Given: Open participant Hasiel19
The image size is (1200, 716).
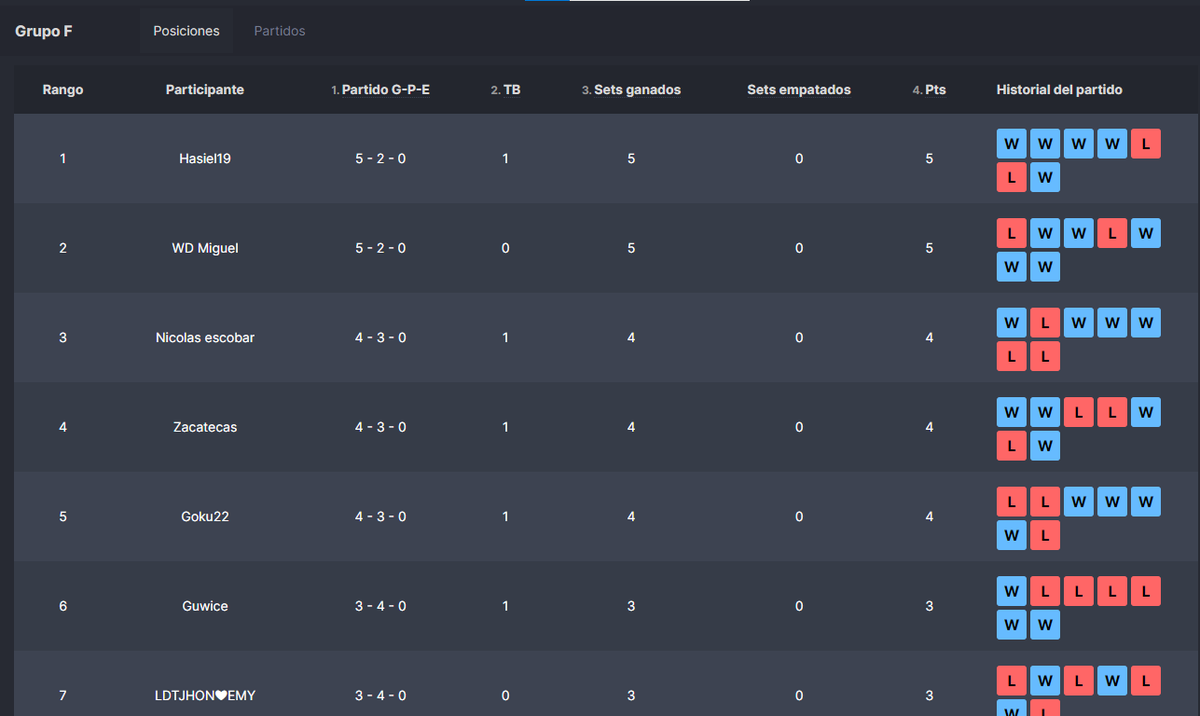Looking at the screenshot, I should point(205,158).
